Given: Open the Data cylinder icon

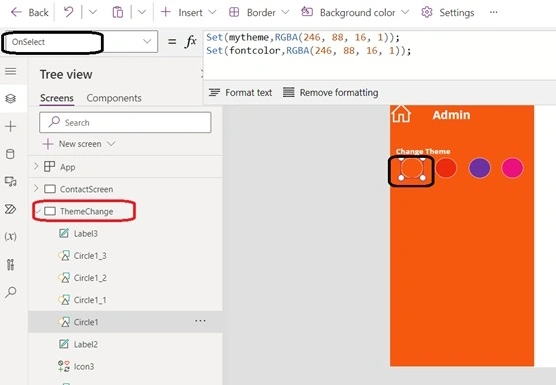Looking at the screenshot, I should pyautogui.click(x=11, y=154).
